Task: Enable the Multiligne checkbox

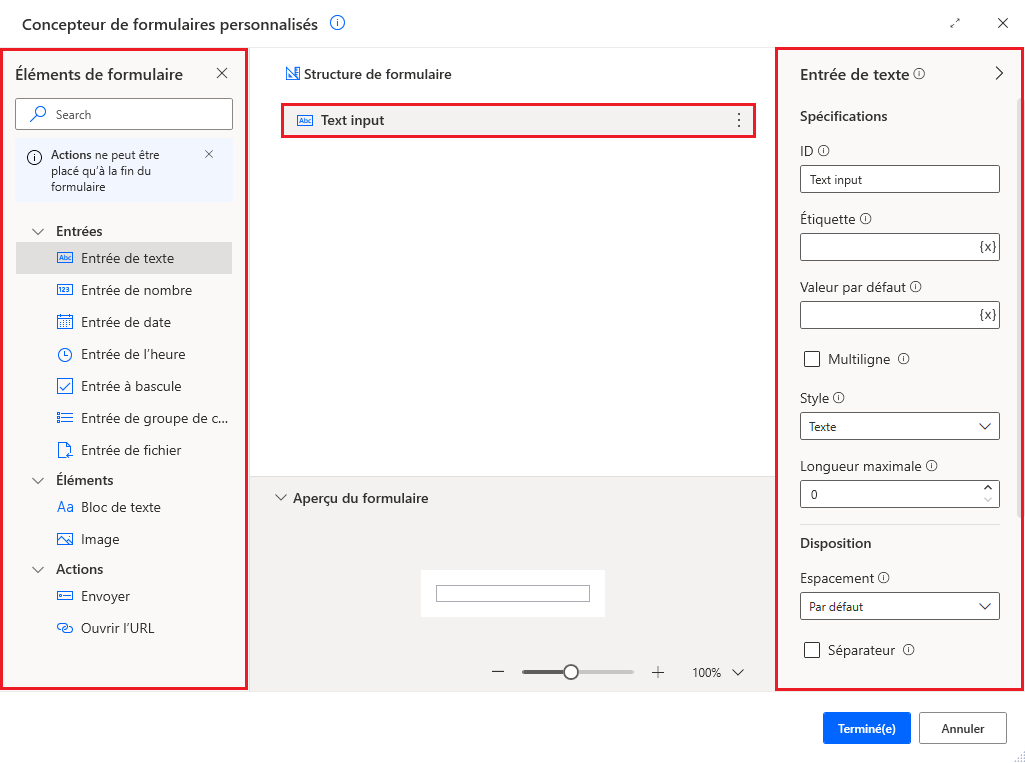Action: [812, 359]
